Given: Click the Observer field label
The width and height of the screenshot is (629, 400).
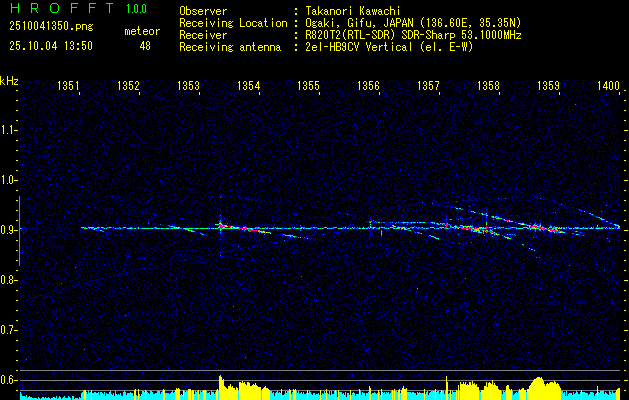Looking at the screenshot, I should point(203,11).
